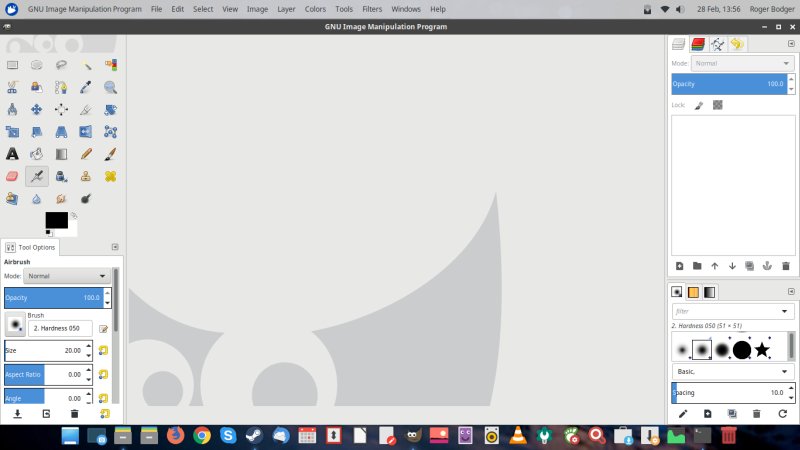The width and height of the screenshot is (800, 450).
Task: Toggle lock alpha channel in Layers panel
Action: [717, 105]
